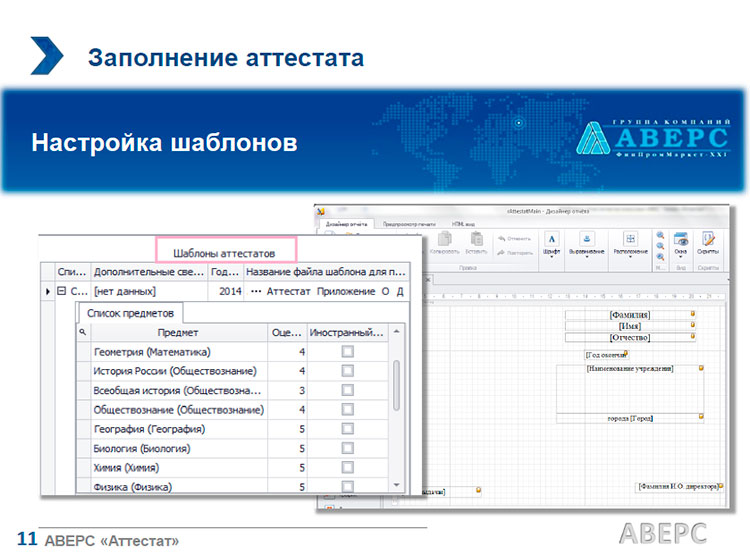Image resolution: width=750 pixels, height=555 pixels.
Task: Click the Отменить (Undo) button
Action: 515,238
